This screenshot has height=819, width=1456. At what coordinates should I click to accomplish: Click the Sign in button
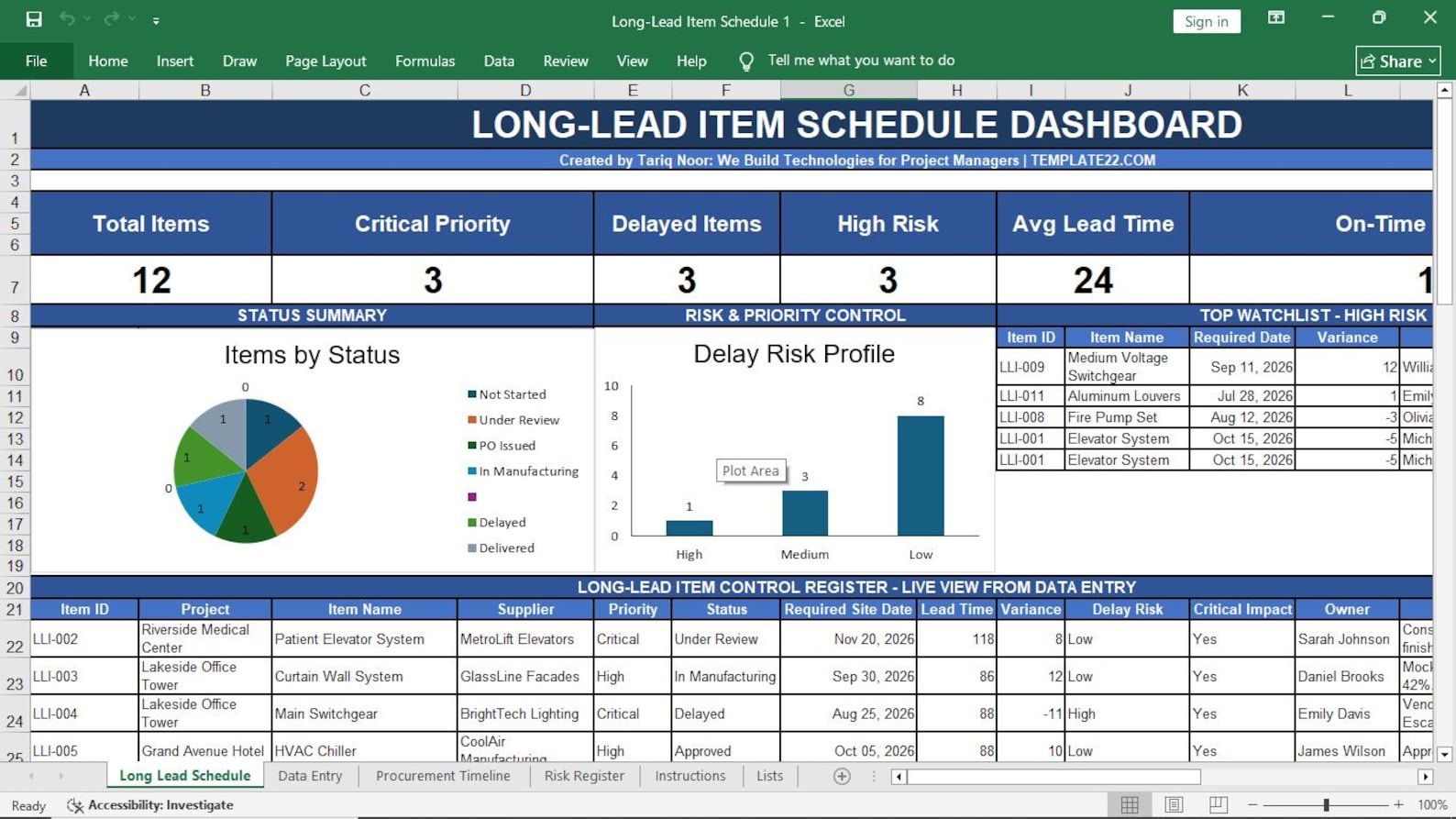point(1207,21)
